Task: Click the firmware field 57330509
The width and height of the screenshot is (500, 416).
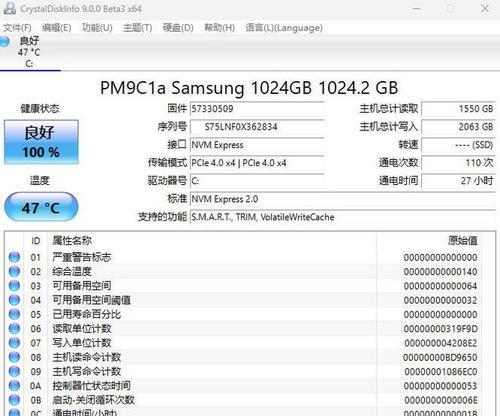Action: click(257, 109)
